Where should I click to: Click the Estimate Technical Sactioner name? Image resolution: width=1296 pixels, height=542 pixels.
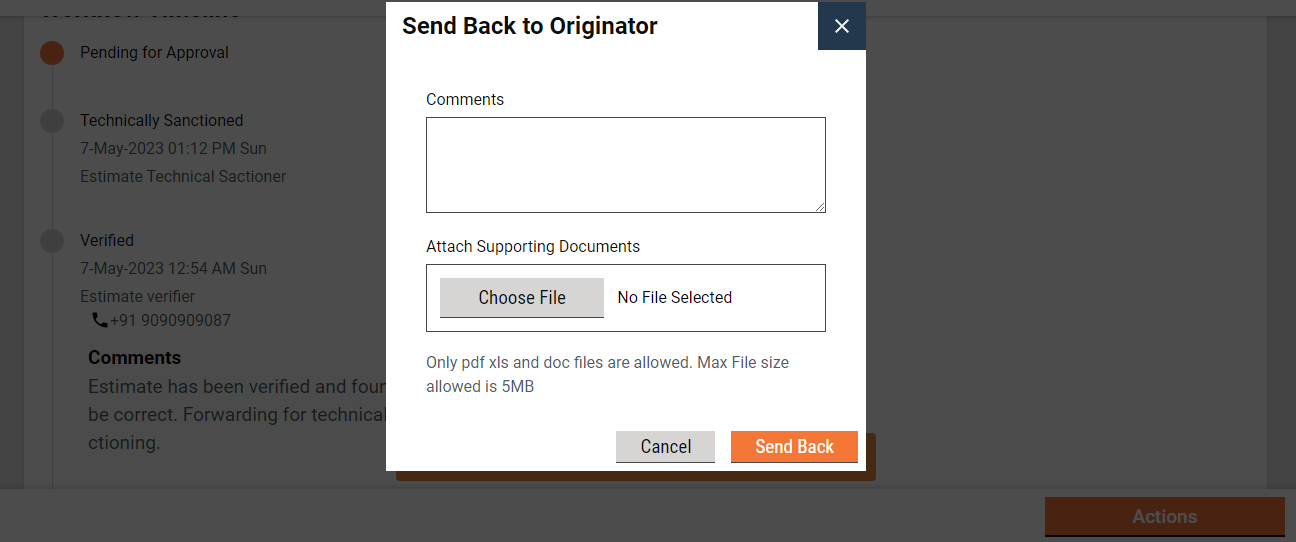coord(183,177)
